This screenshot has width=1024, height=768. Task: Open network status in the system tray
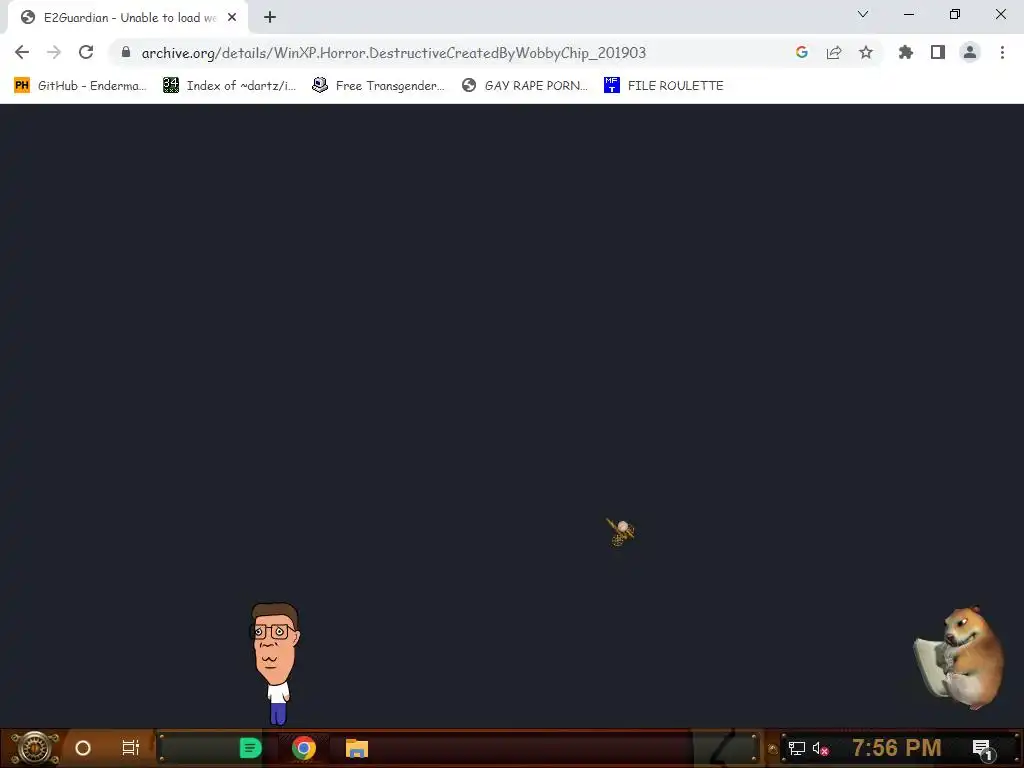(x=797, y=748)
